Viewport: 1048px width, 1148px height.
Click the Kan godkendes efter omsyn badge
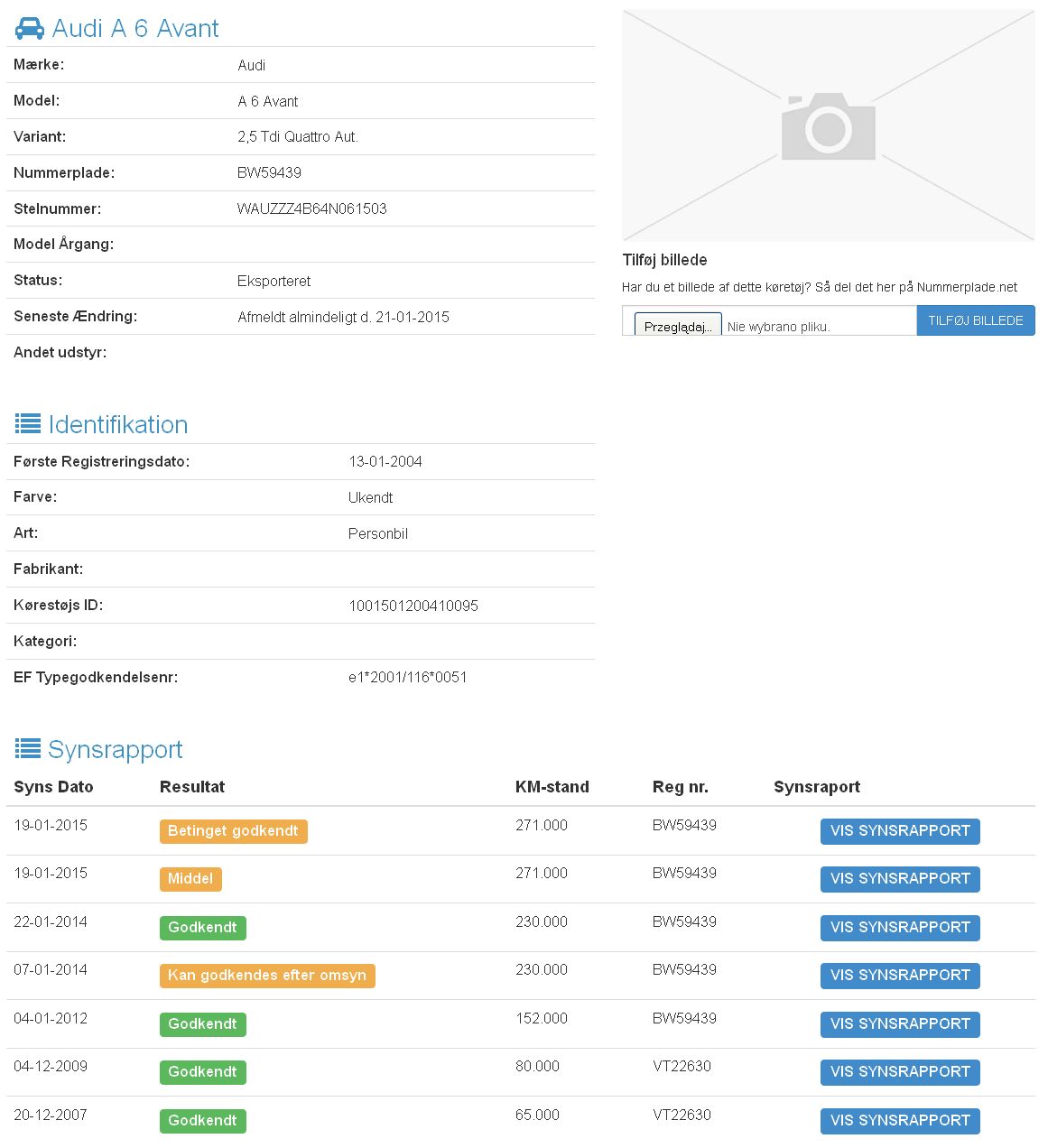tap(267, 976)
